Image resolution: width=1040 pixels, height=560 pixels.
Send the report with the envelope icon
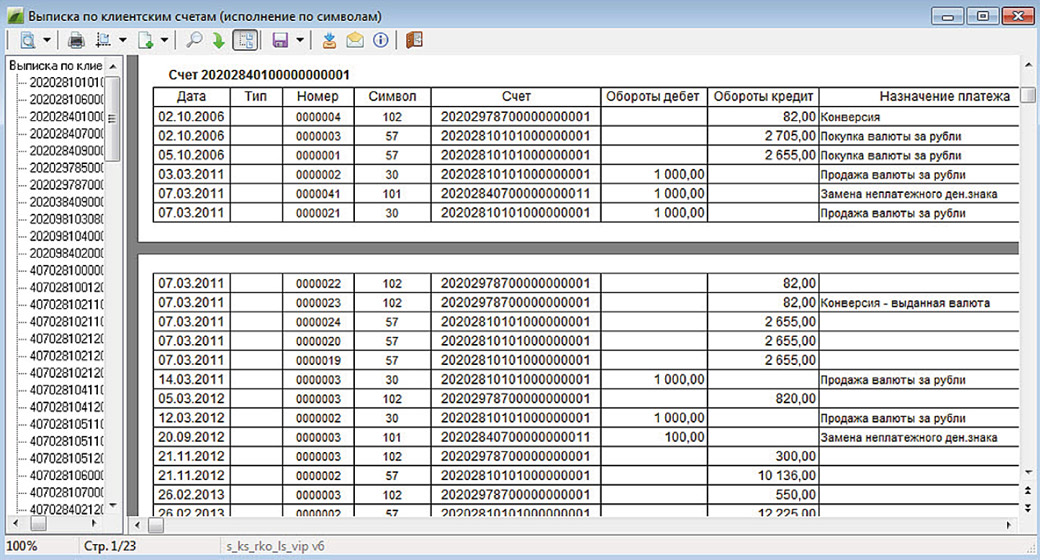click(355, 40)
